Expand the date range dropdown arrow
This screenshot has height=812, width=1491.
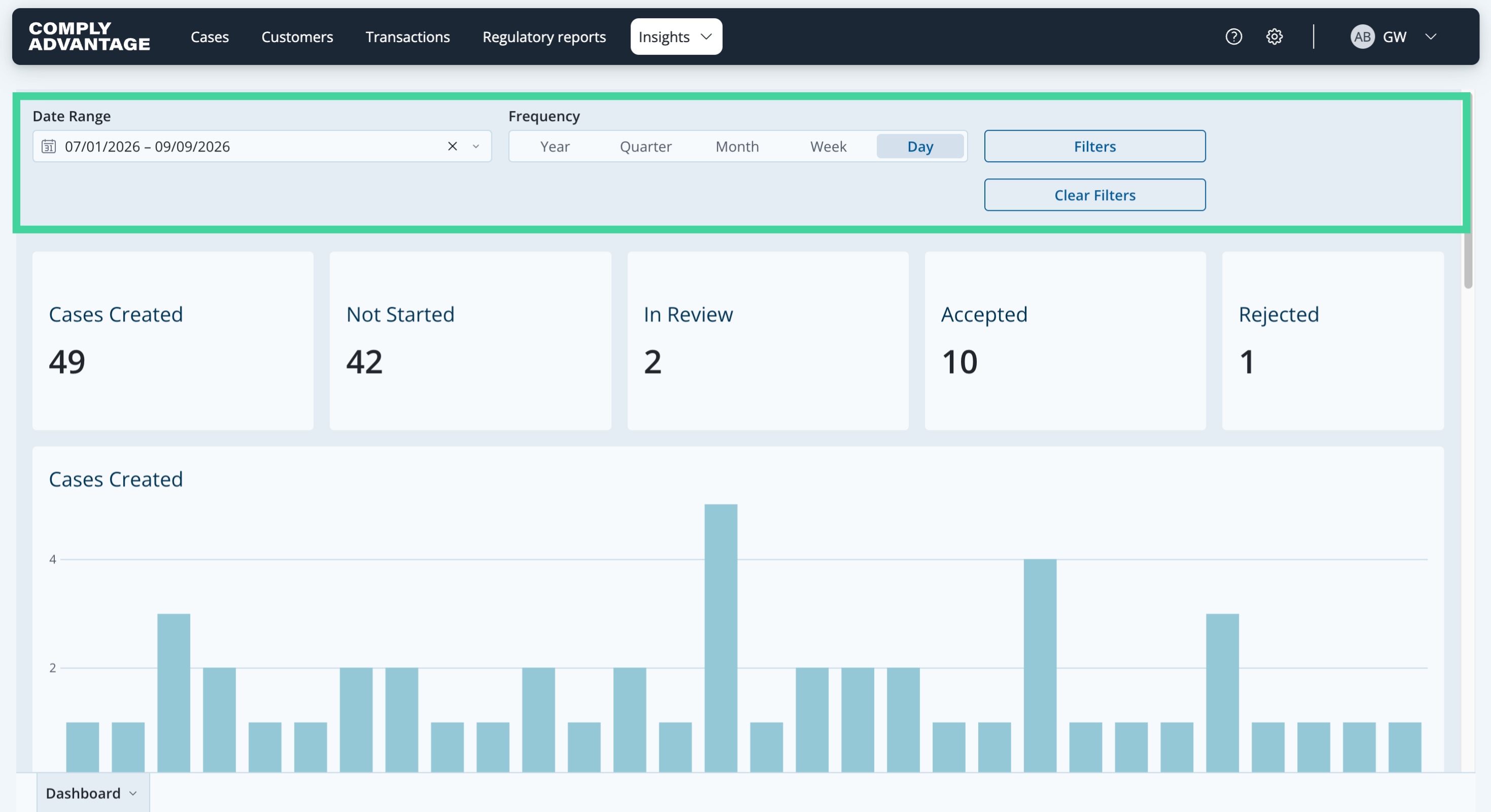coord(476,146)
